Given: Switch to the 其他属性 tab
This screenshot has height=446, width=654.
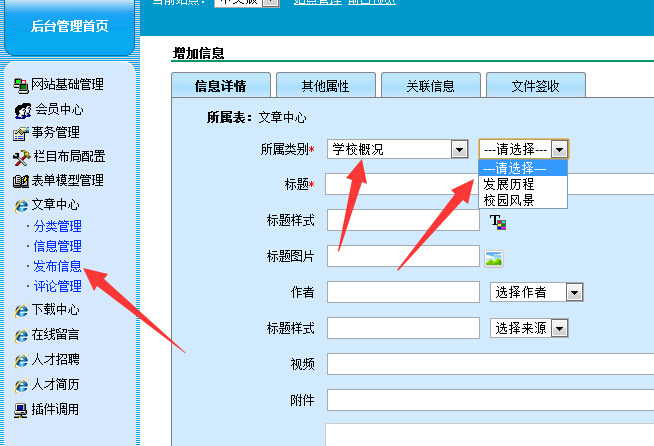Looking at the screenshot, I should (x=325, y=86).
